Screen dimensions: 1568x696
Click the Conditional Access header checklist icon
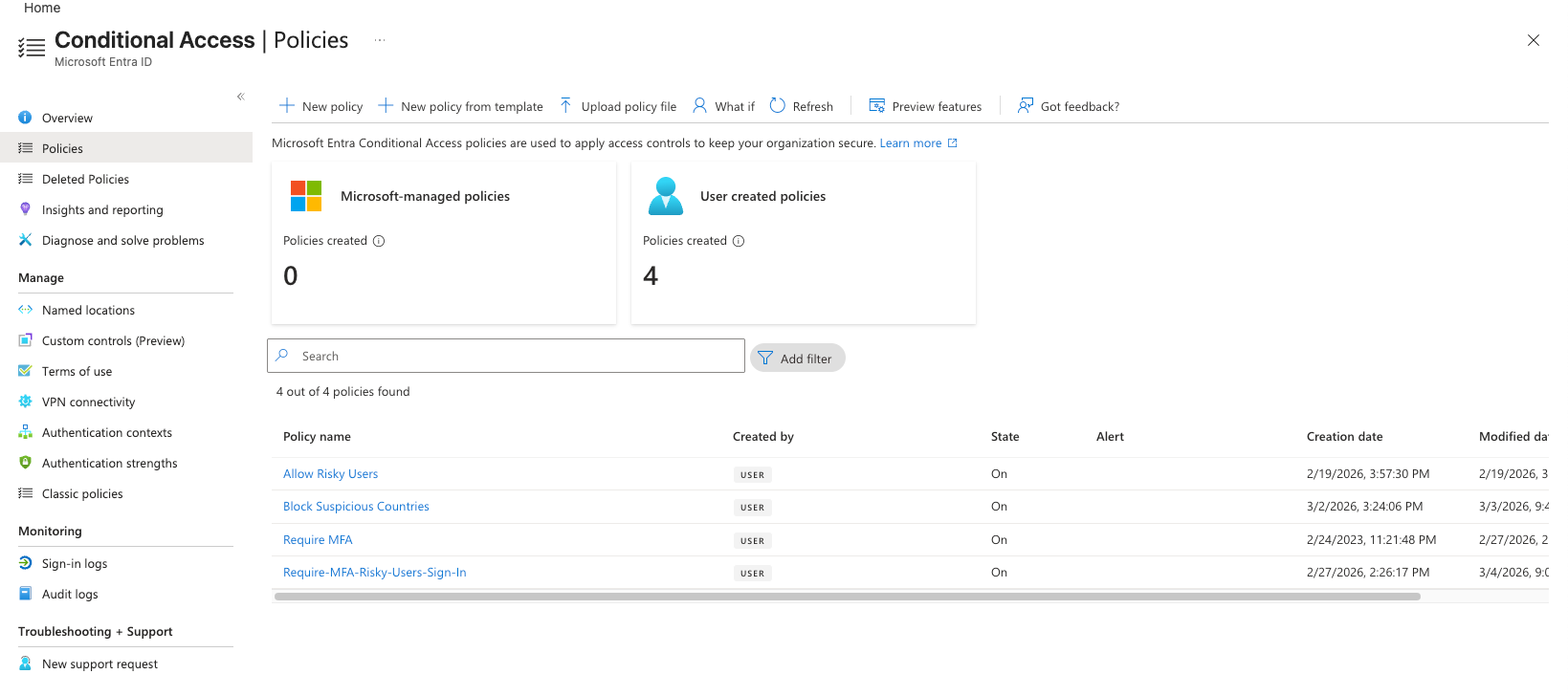[32, 48]
